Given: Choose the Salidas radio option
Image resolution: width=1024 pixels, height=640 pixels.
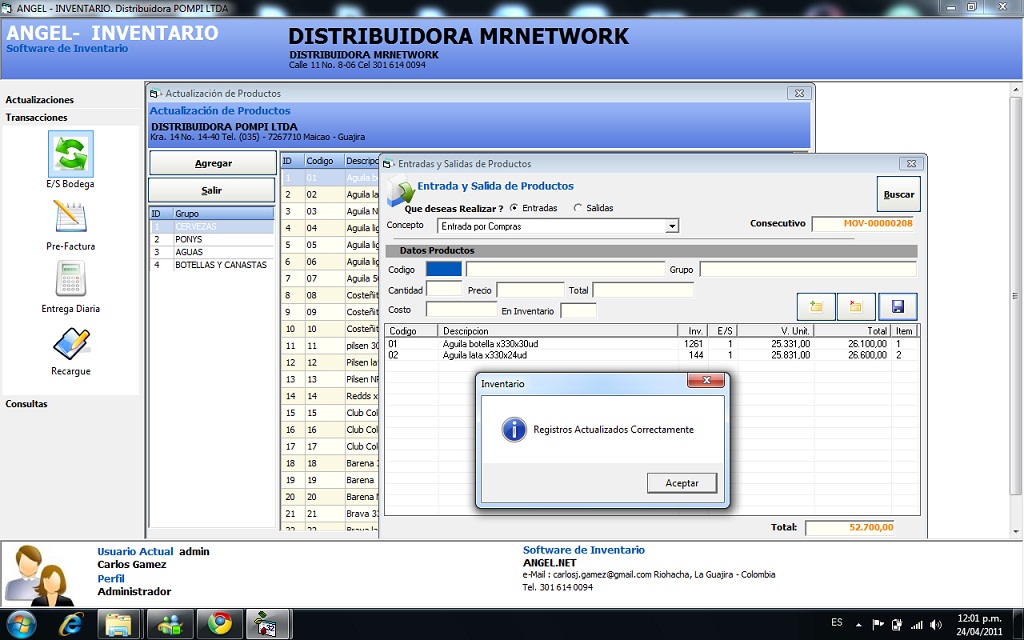Looking at the screenshot, I should point(577,208).
